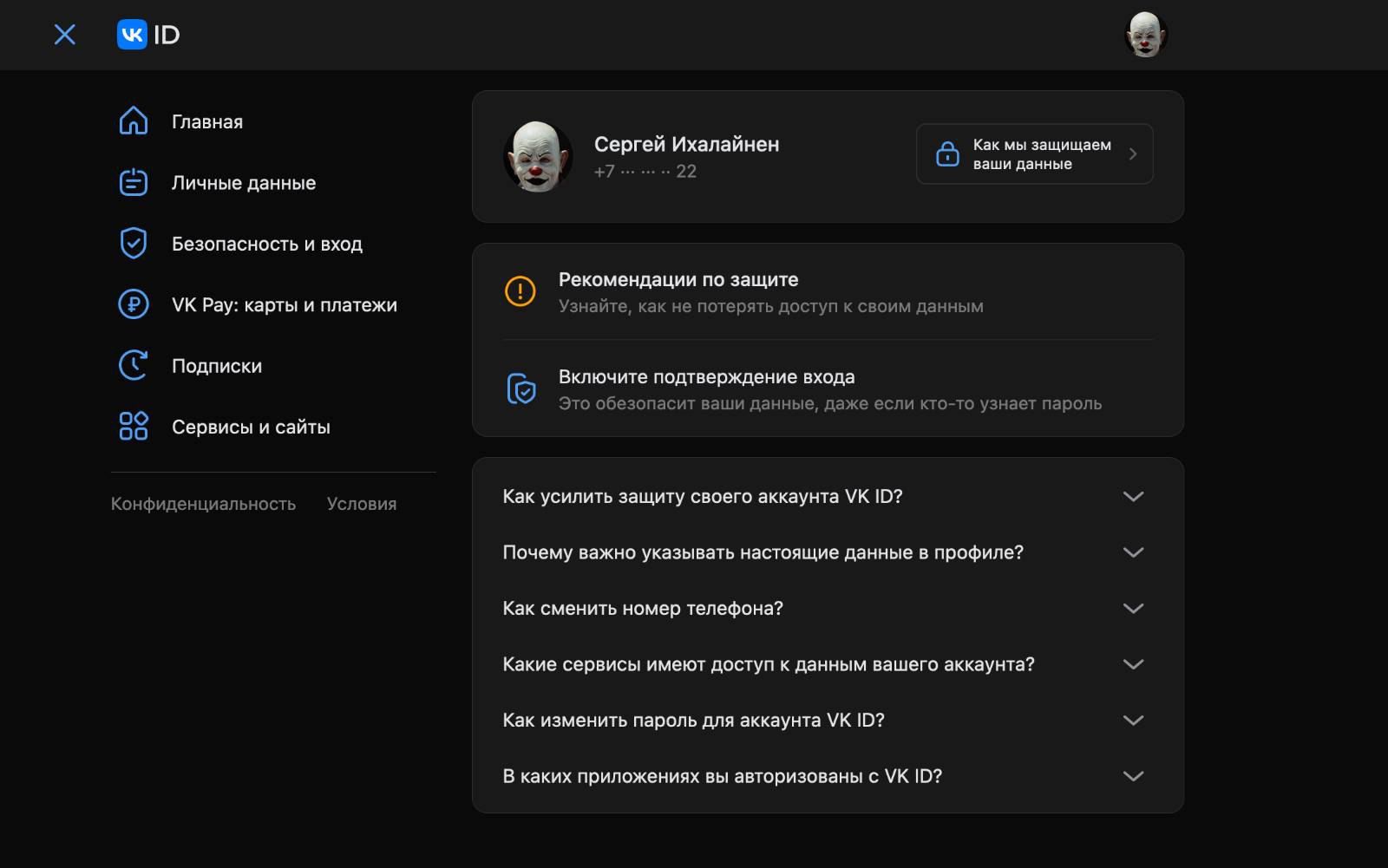Open the Конфиденциальность link
Image resolution: width=1388 pixels, height=868 pixels.
[x=203, y=504]
